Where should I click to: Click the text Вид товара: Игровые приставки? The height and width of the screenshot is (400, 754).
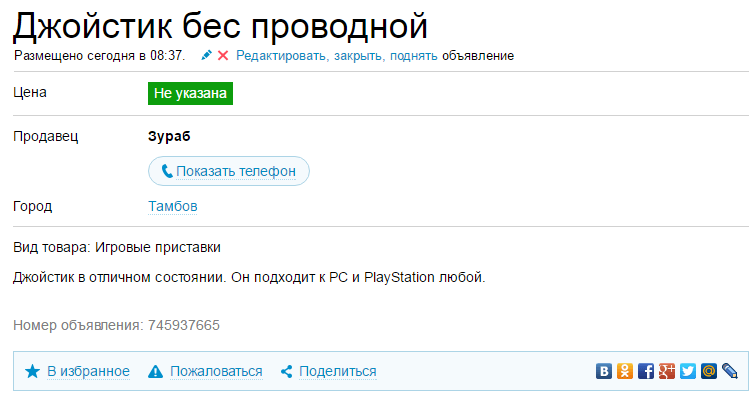tap(117, 248)
